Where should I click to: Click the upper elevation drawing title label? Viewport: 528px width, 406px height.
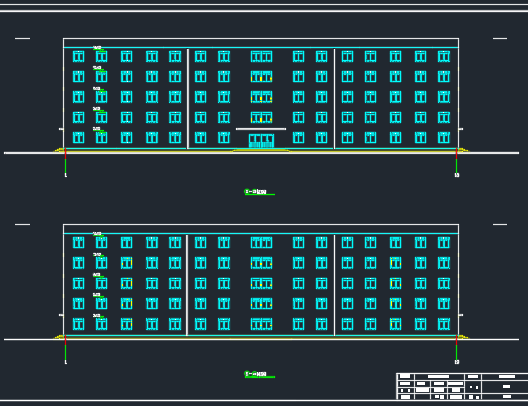click(259, 192)
